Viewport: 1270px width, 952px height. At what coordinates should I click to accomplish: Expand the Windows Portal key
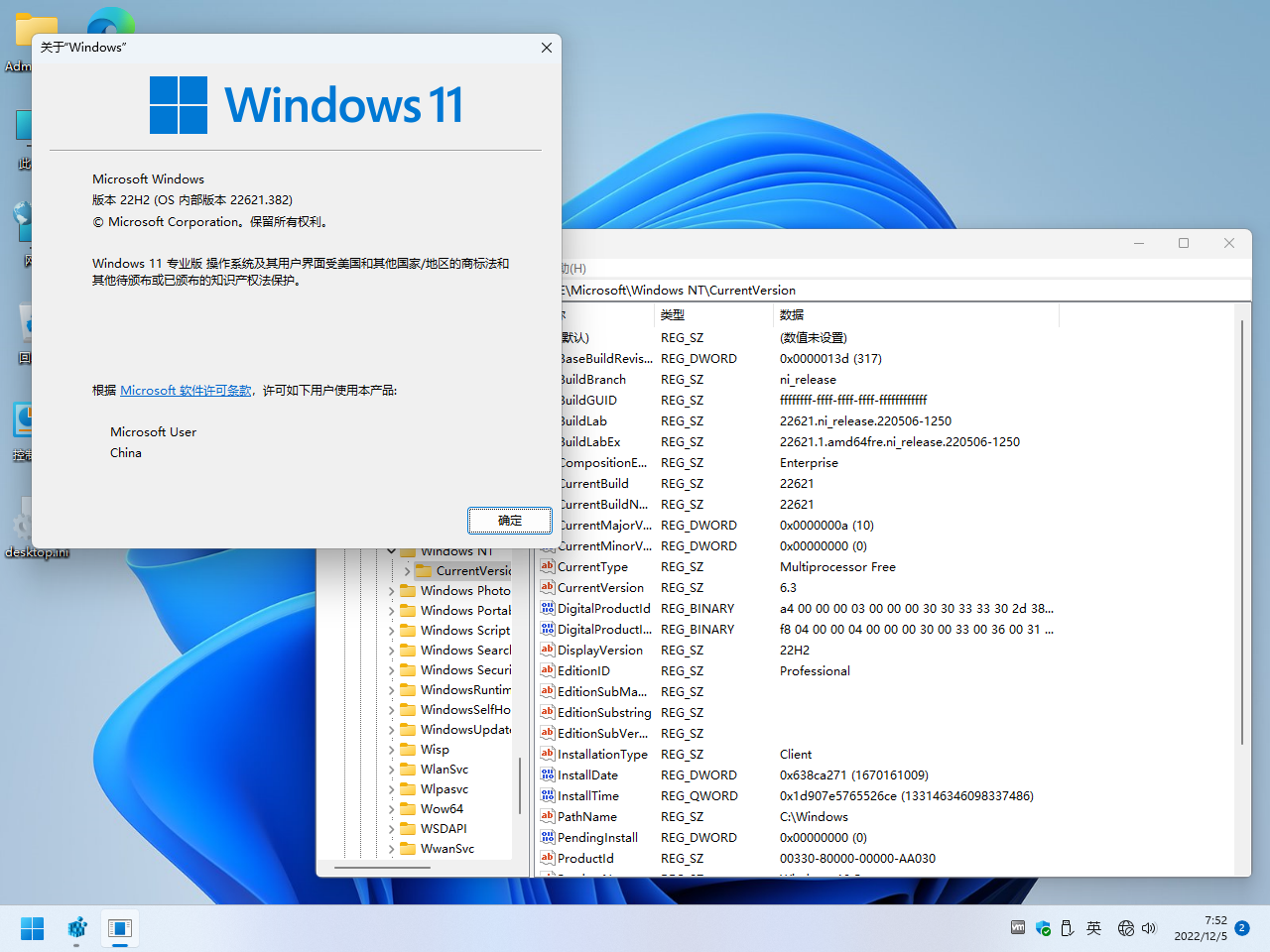click(x=391, y=611)
